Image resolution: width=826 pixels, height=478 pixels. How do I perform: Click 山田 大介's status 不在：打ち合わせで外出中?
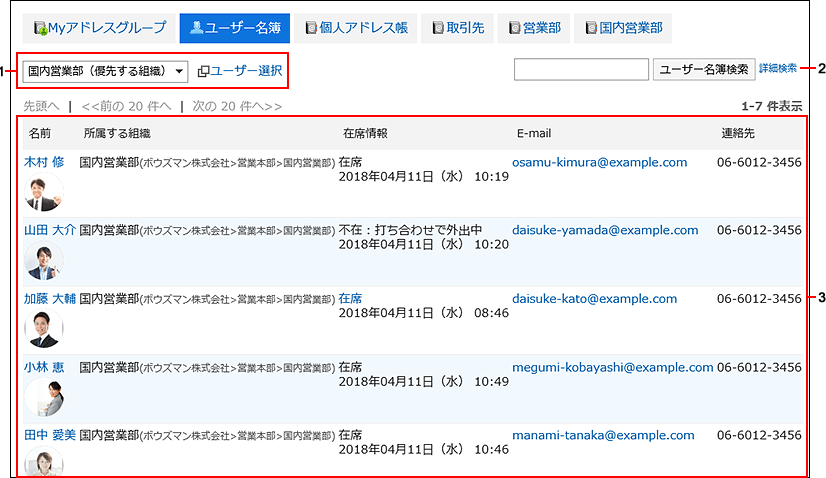click(x=410, y=230)
